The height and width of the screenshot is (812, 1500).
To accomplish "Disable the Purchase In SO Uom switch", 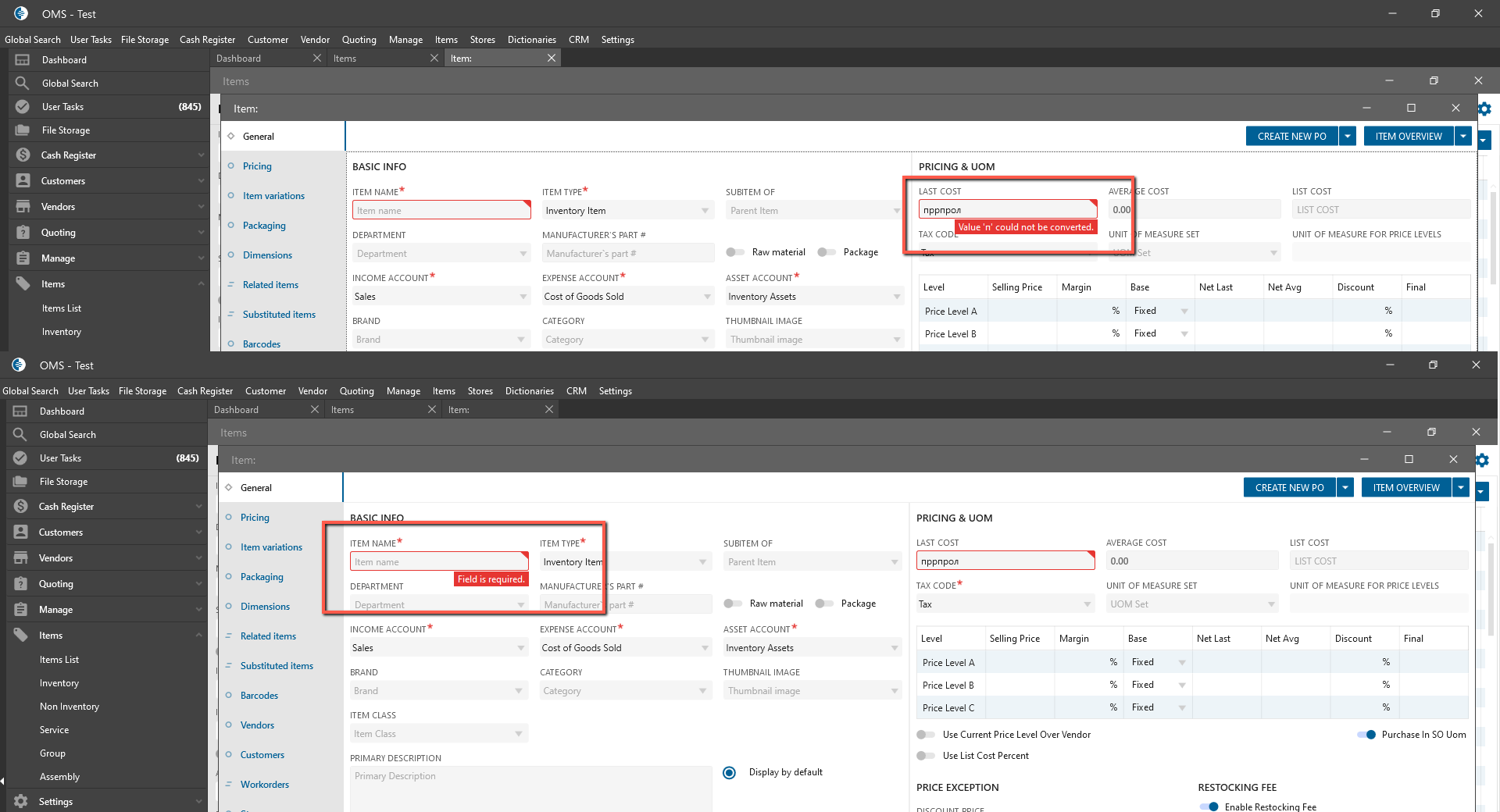I will pos(1366,735).
